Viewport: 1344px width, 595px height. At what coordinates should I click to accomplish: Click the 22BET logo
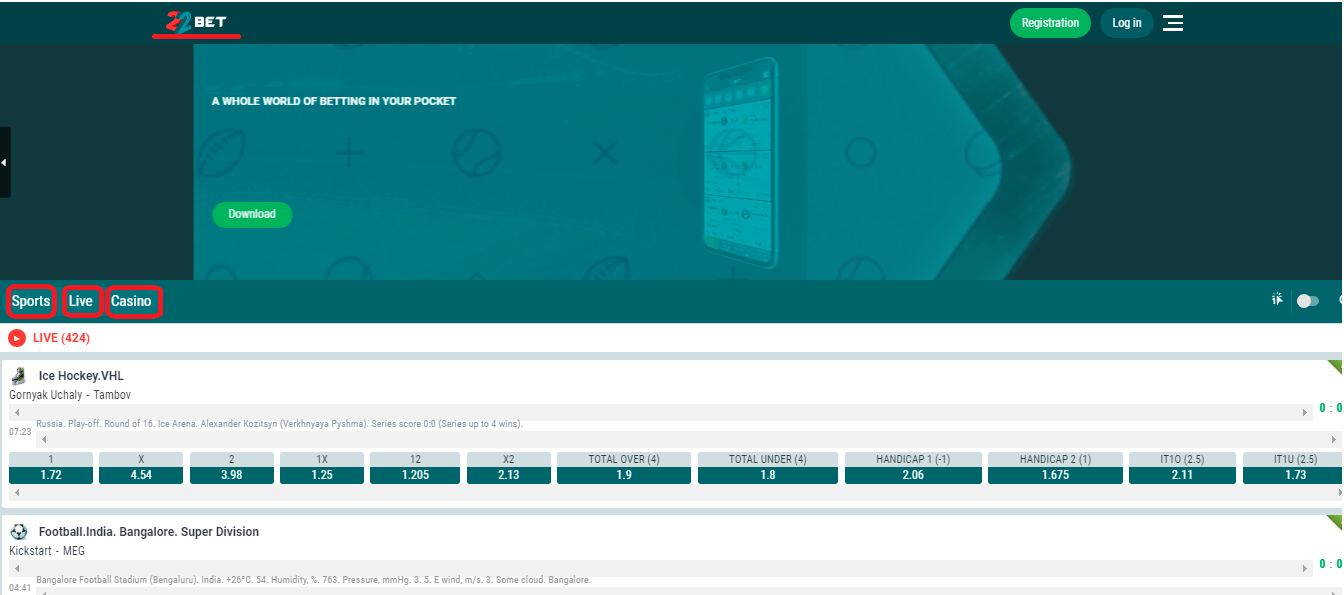point(196,22)
